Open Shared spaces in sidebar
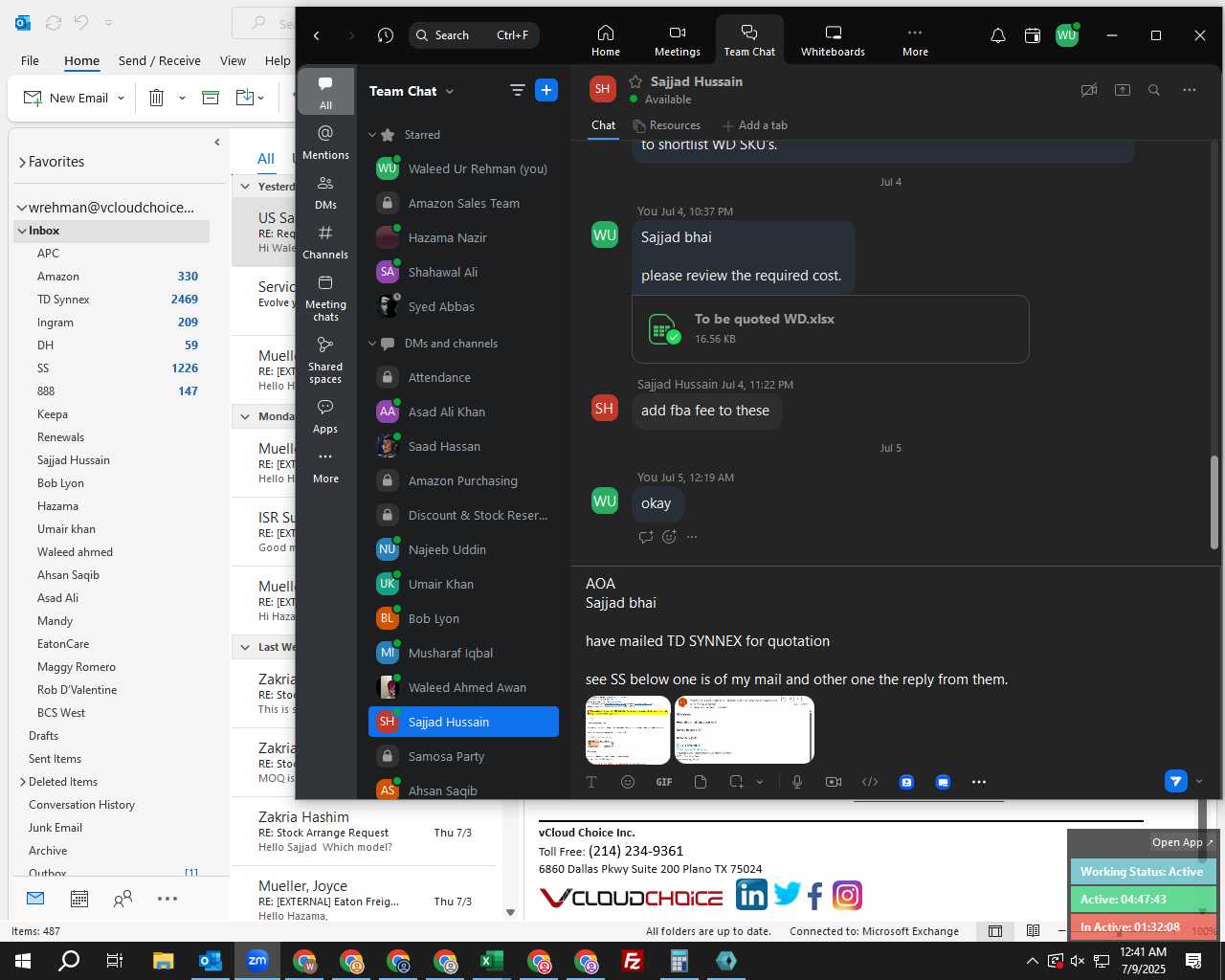 click(325, 360)
